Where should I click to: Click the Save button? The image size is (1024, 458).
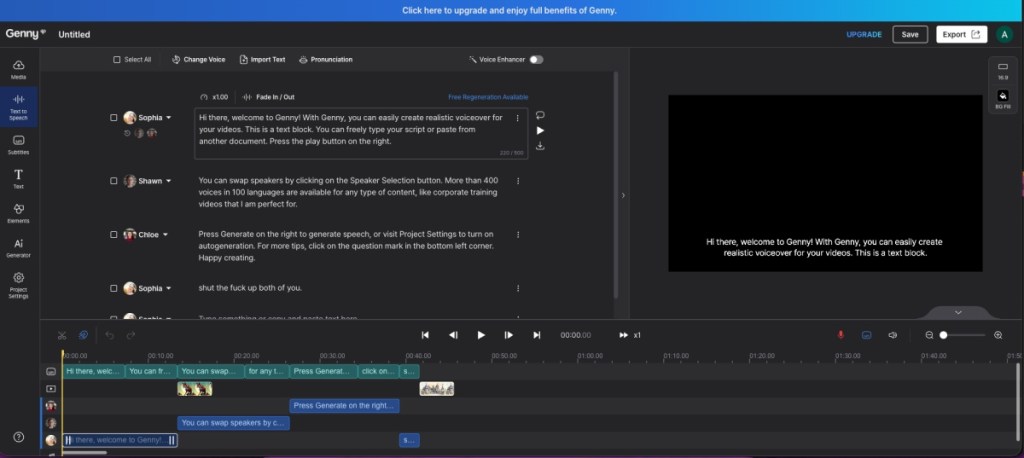coord(910,35)
